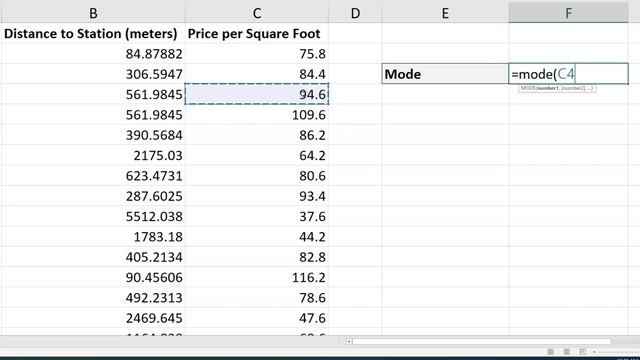This screenshot has width=640, height=360.
Task: Select the cell with value 64.2
Action: pos(257,156)
